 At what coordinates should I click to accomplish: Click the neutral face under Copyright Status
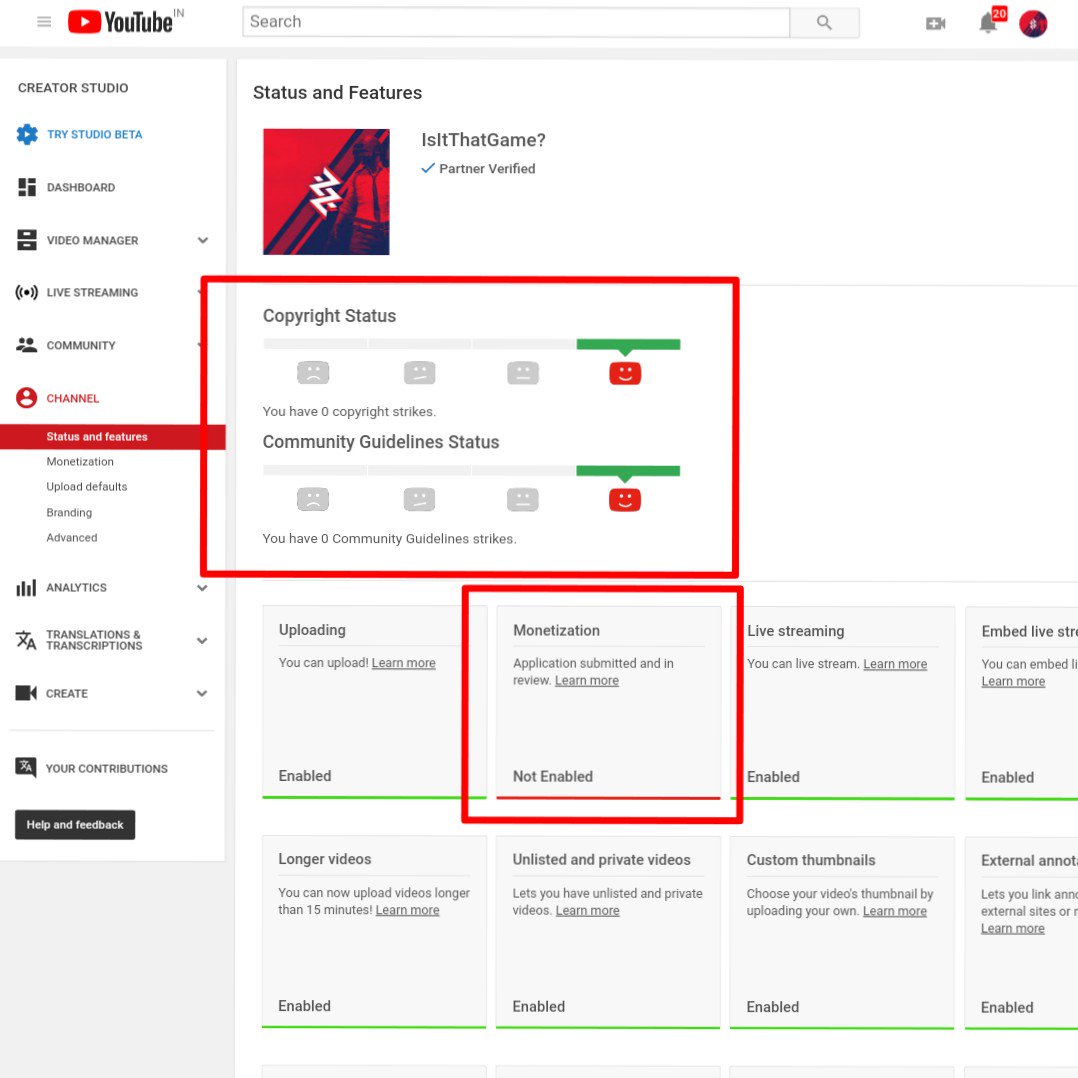(523, 373)
